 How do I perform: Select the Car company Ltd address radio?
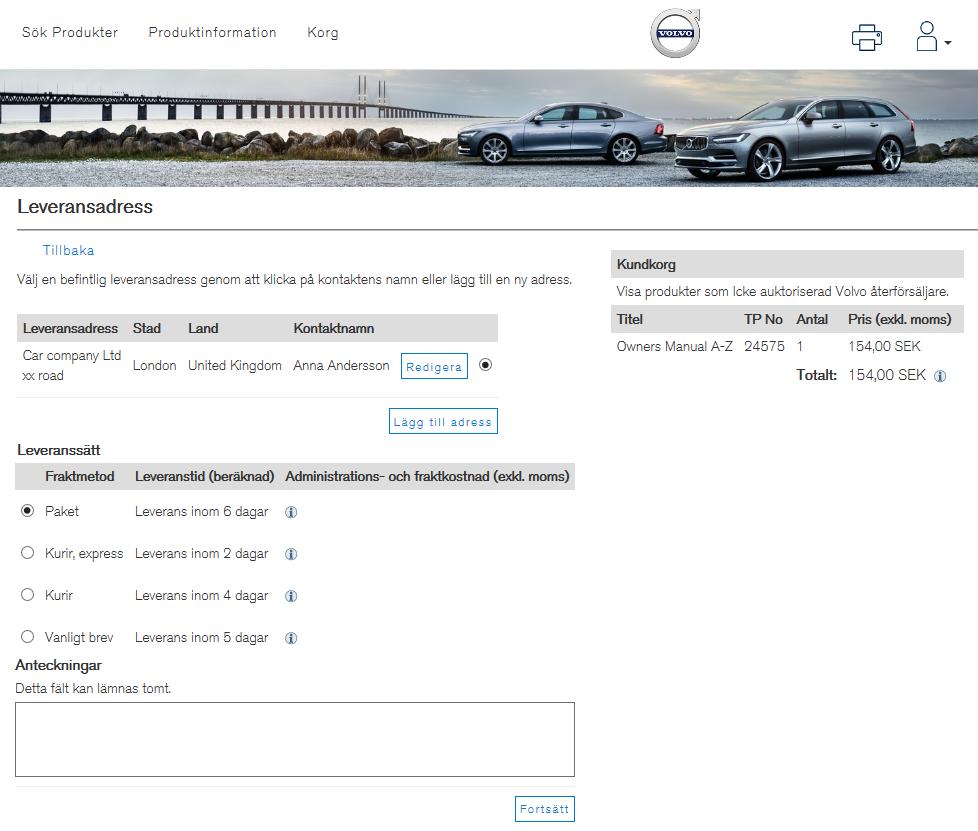coord(485,364)
